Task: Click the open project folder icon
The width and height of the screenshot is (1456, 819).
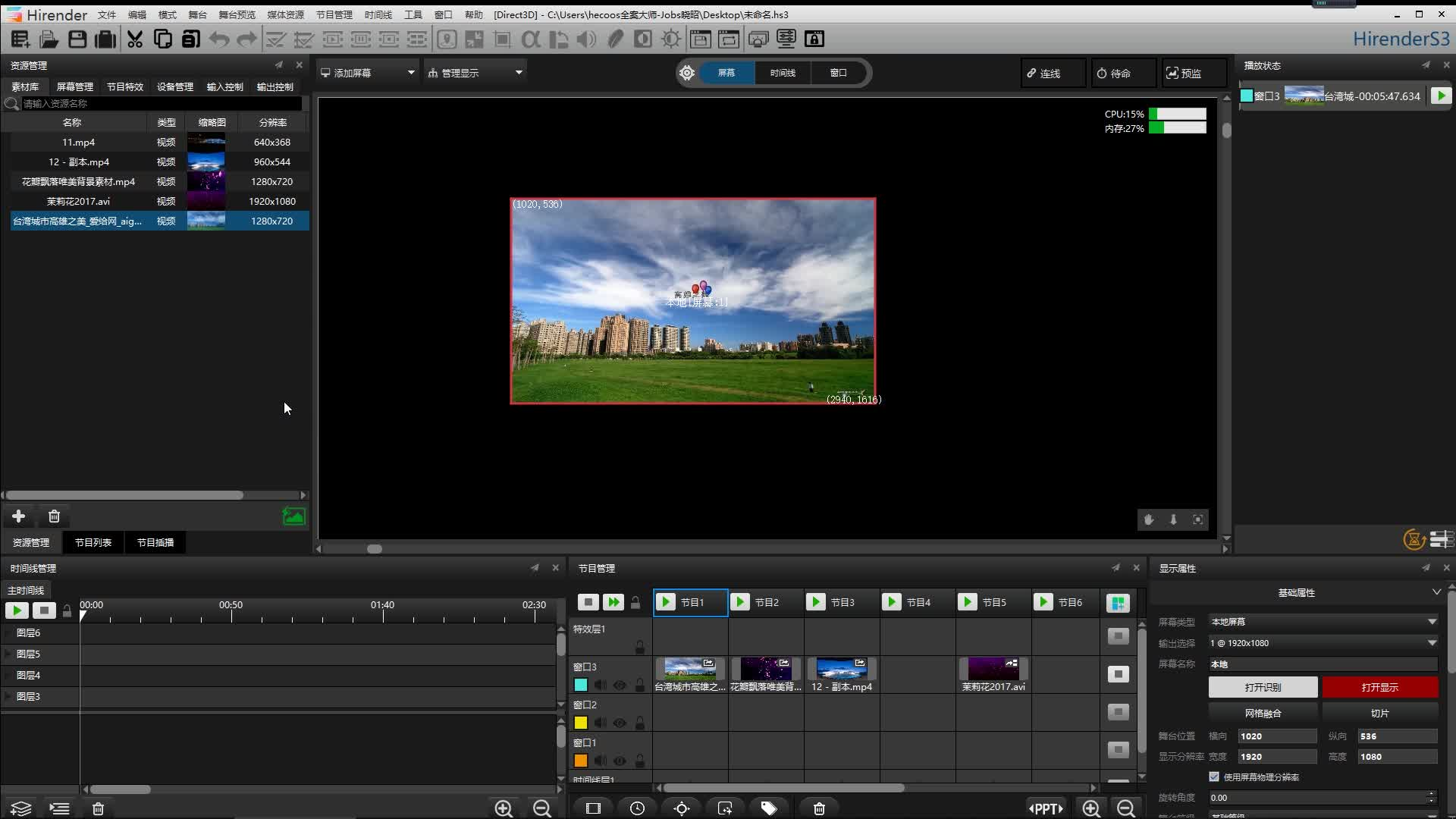Action: coord(49,39)
